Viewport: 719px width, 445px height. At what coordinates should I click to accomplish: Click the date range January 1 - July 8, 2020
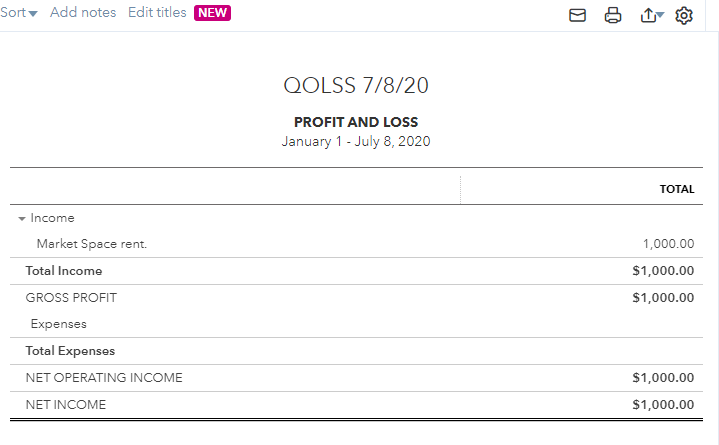[x=356, y=142]
